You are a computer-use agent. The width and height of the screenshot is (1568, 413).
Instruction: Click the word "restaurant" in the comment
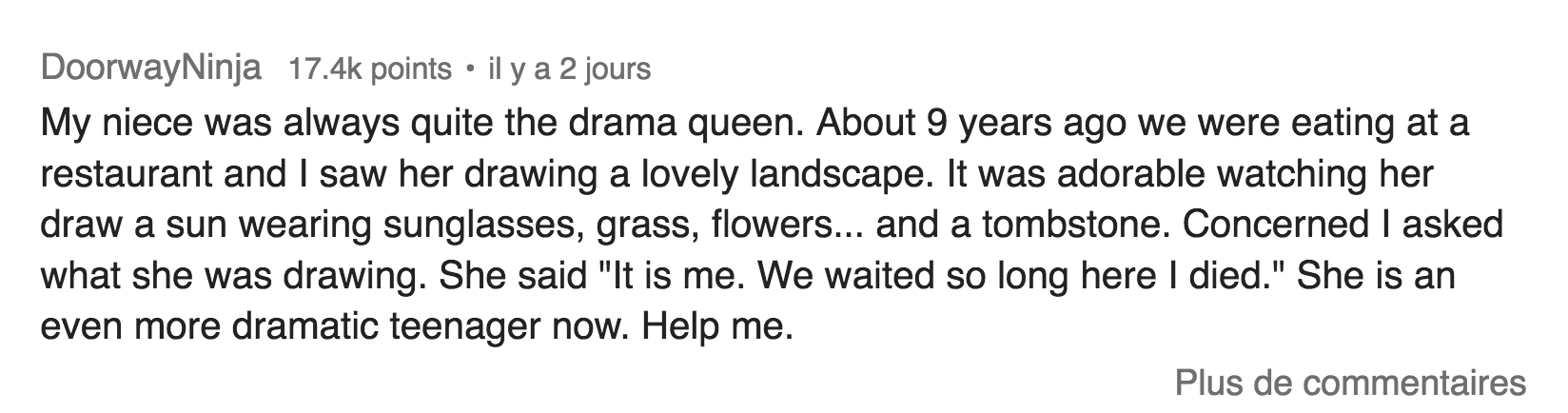(x=123, y=175)
